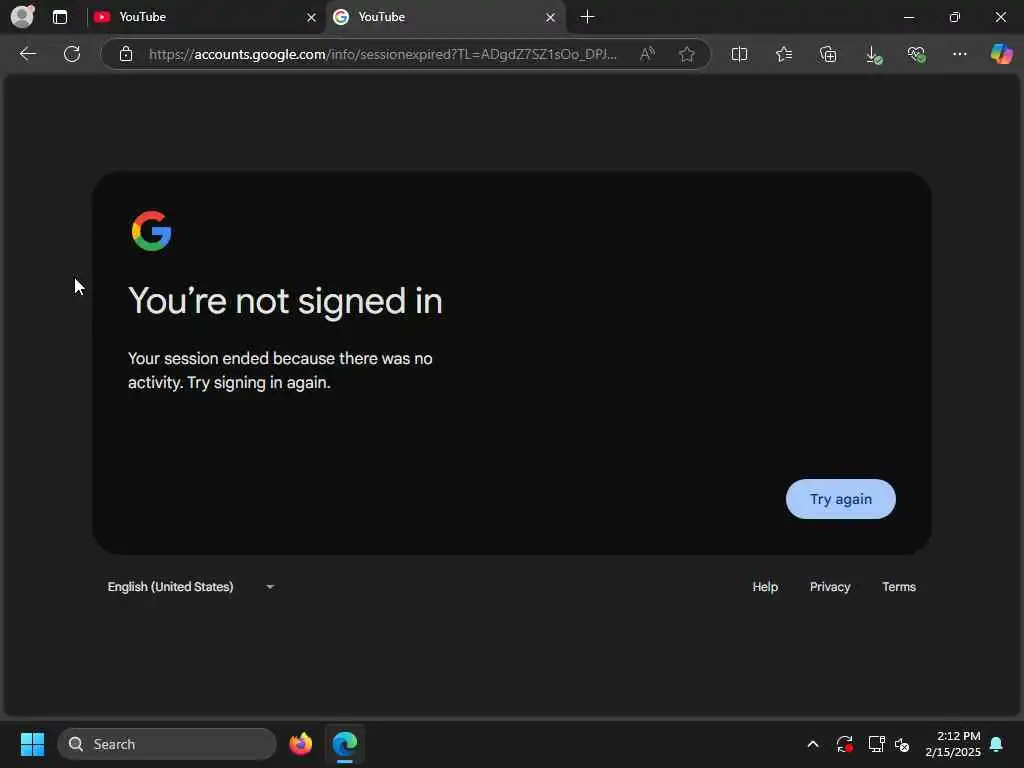The width and height of the screenshot is (1024, 768).
Task: Launch Copilot sidebar
Action: (1001, 54)
